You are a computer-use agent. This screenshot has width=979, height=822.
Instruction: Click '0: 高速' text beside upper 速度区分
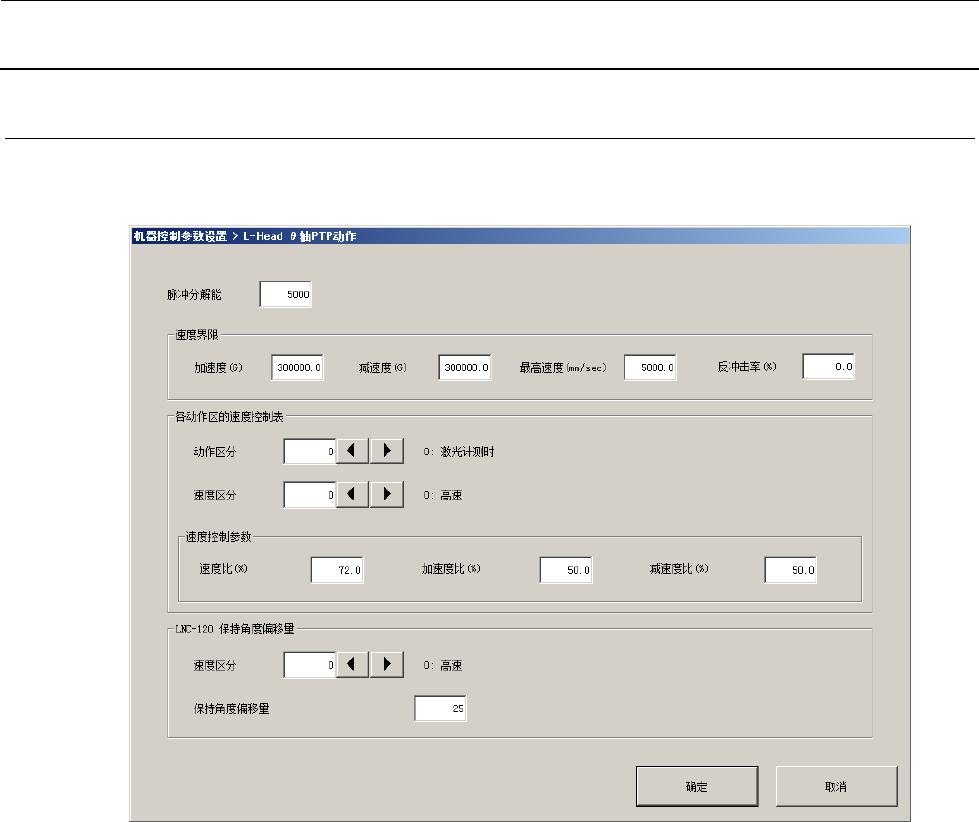click(443, 495)
